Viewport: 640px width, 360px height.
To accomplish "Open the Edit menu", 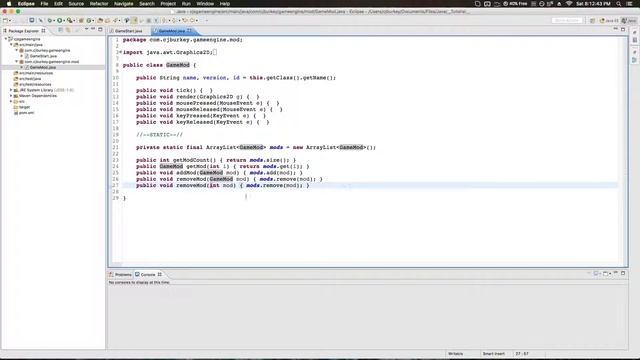I will (x=58, y=4).
